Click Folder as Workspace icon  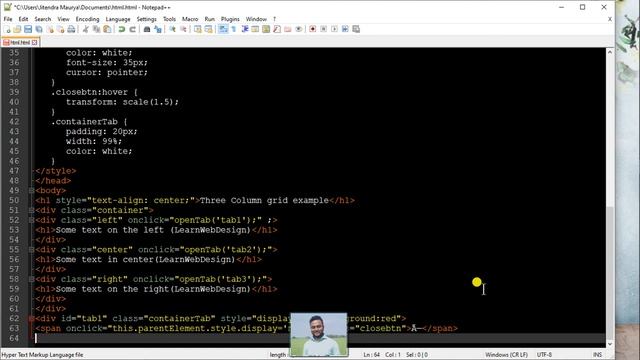288,29
